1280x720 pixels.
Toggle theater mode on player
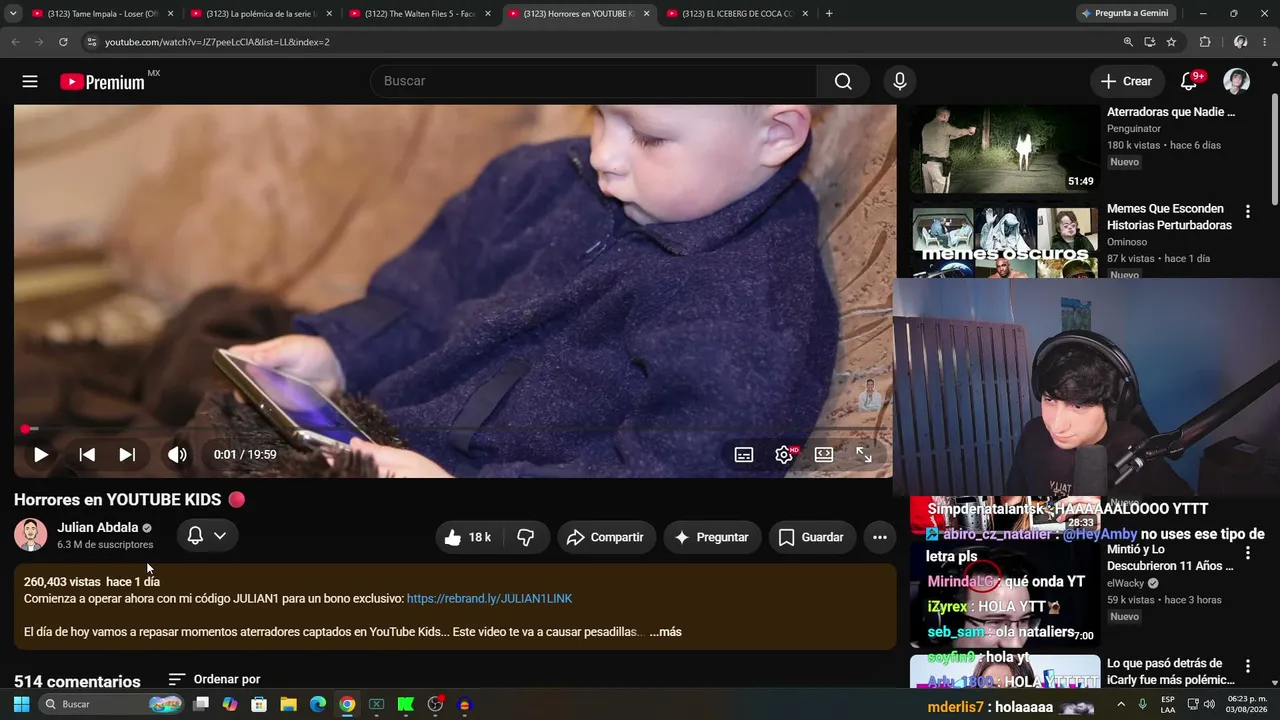pos(824,454)
